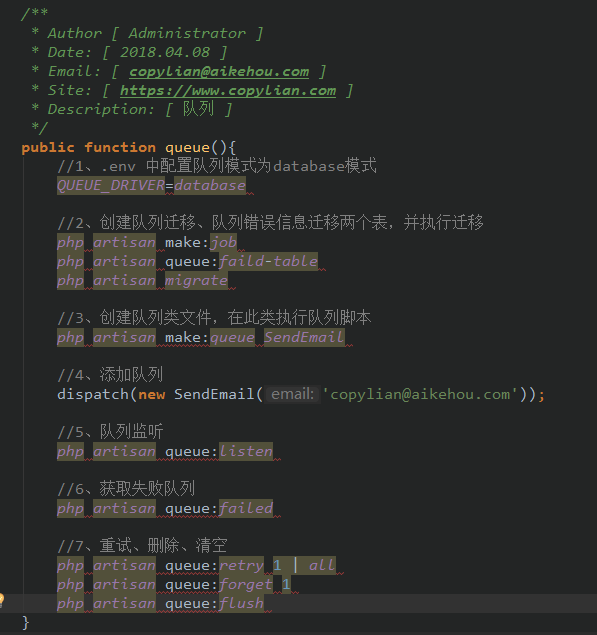Click the queue:listen command text

[x=219, y=452]
